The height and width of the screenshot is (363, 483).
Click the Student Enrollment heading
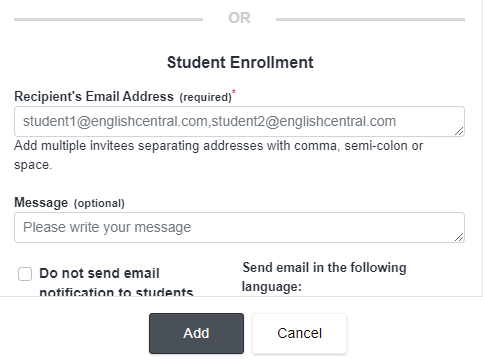[240, 63]
